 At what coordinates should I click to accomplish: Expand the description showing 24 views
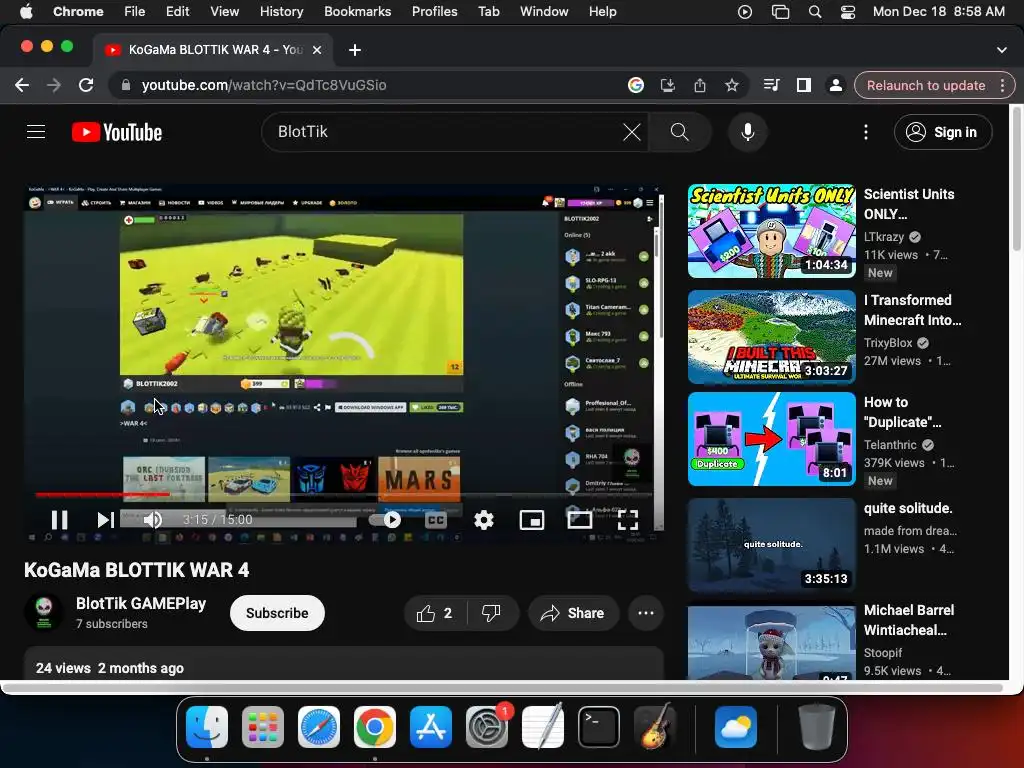[344, 665]
